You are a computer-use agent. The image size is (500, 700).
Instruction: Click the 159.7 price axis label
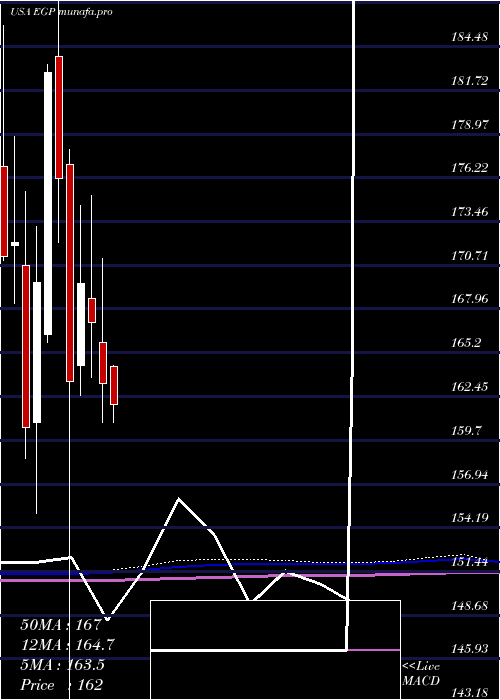(466, 430)
